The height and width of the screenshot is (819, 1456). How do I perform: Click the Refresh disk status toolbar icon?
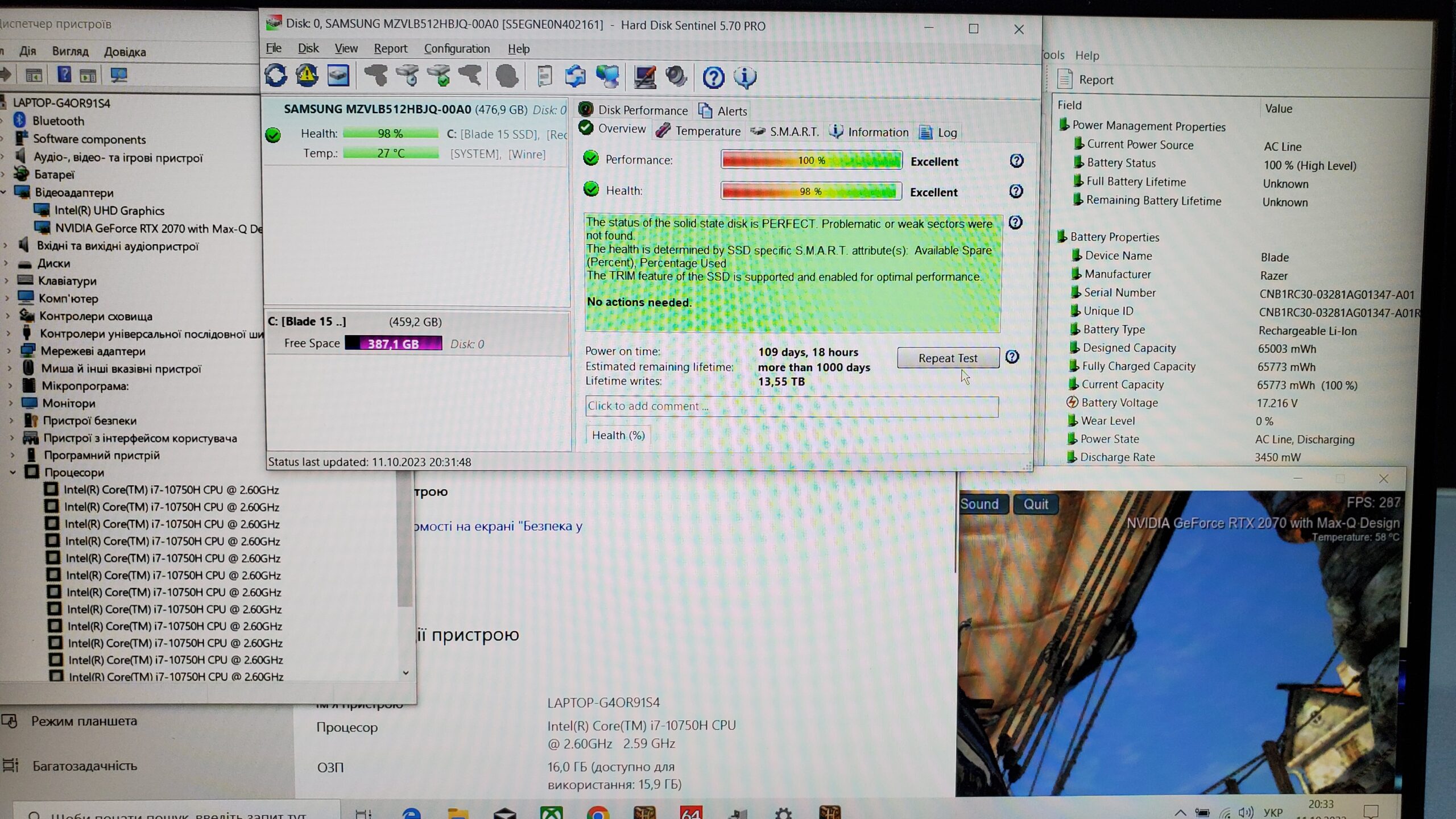276,76
